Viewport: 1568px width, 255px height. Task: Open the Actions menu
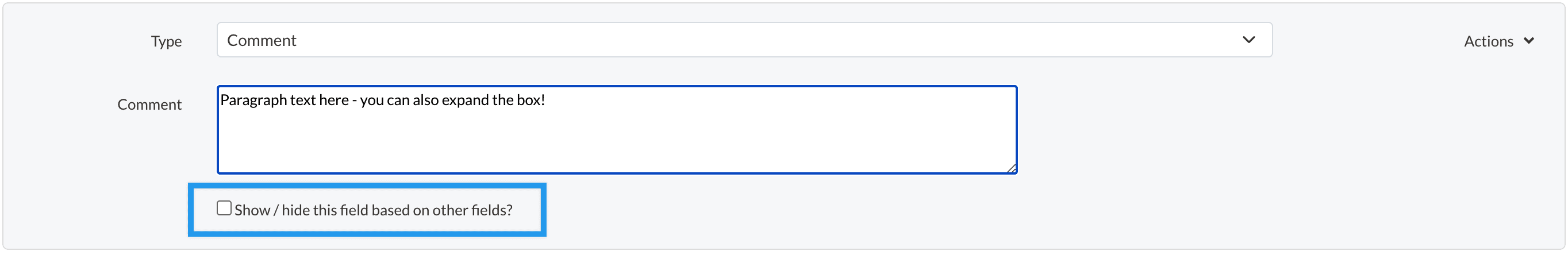pos(1488,41)
